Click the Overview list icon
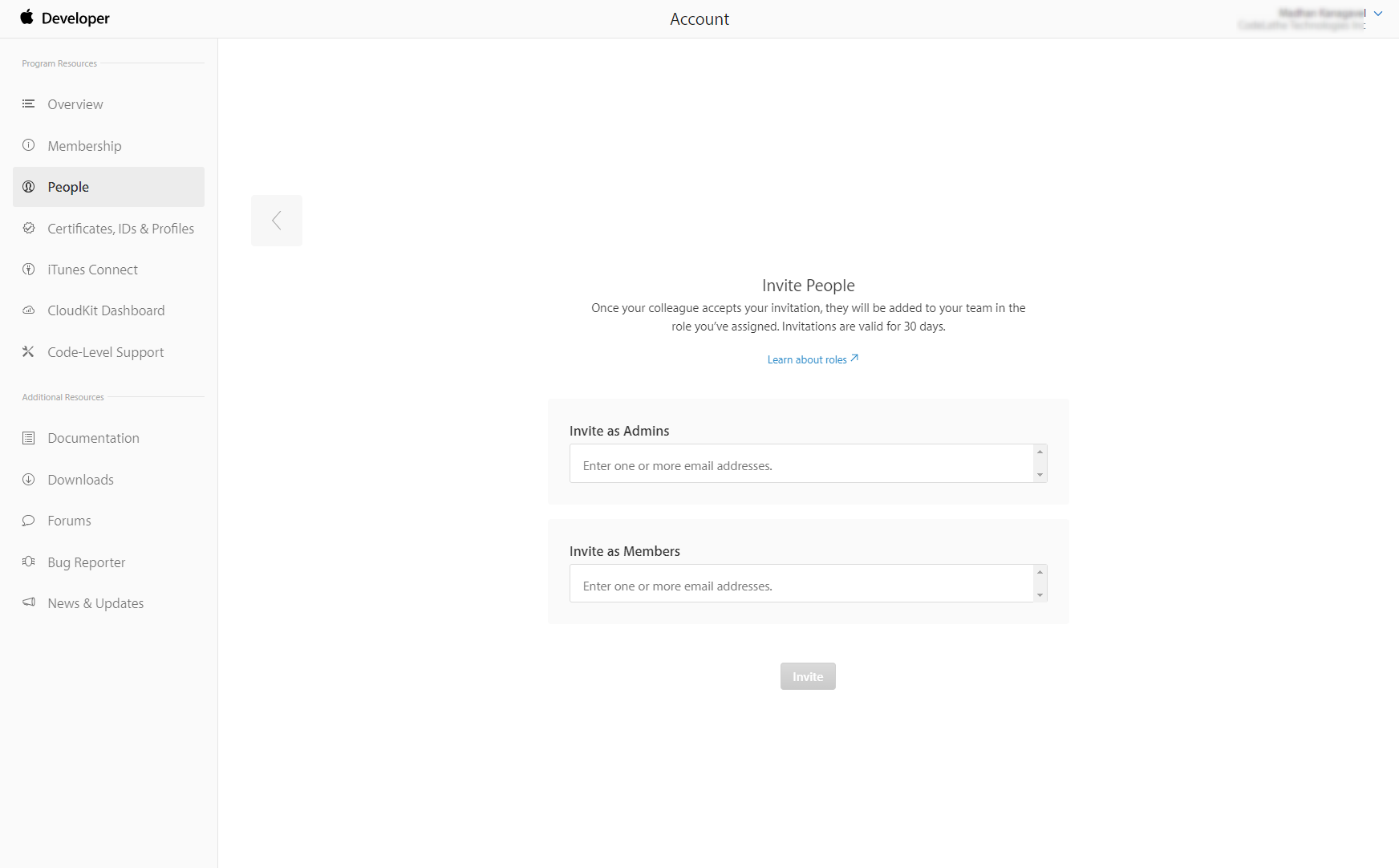Screen dimensions: 1399x868 pos(28,104)
